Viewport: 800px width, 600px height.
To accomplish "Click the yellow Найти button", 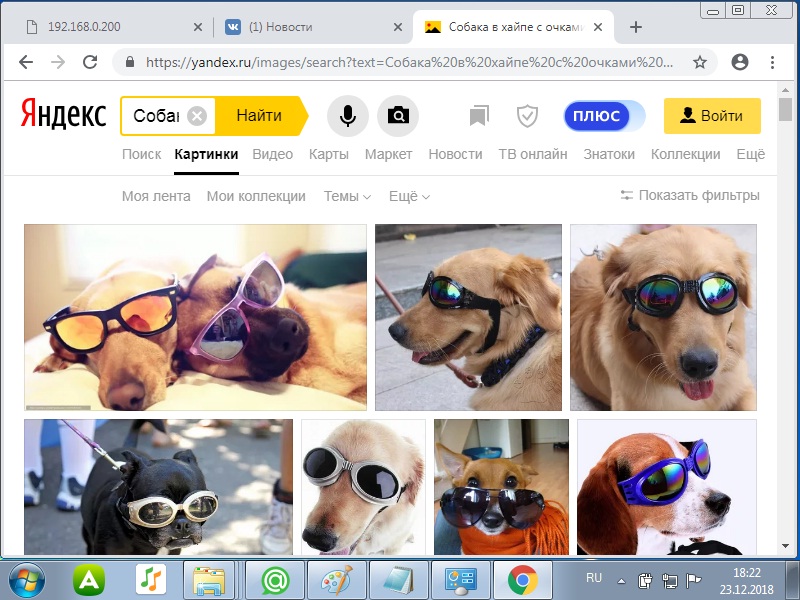I will click(260, 116).
